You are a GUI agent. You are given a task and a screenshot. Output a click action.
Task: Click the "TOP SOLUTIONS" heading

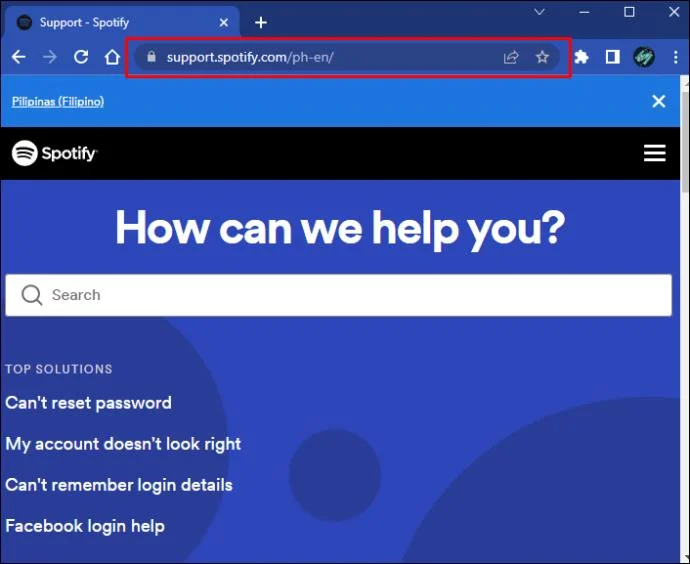[x=59, y=369]
